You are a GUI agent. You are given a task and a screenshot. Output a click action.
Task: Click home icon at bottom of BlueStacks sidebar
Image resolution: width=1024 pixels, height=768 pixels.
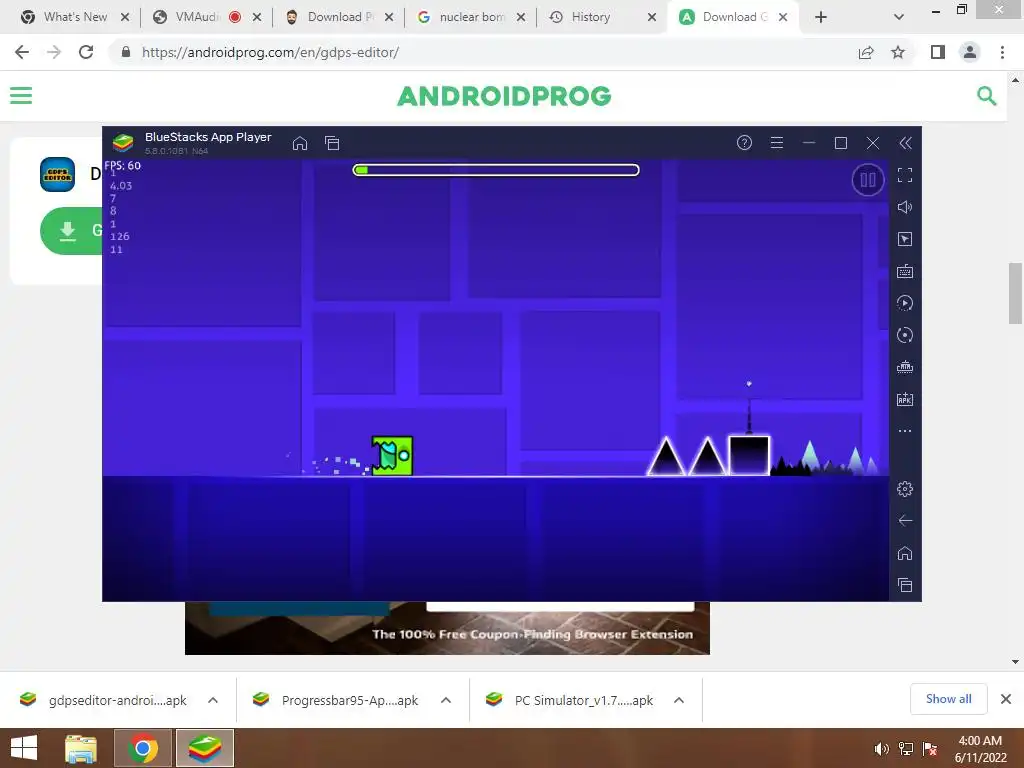[905, 553]
